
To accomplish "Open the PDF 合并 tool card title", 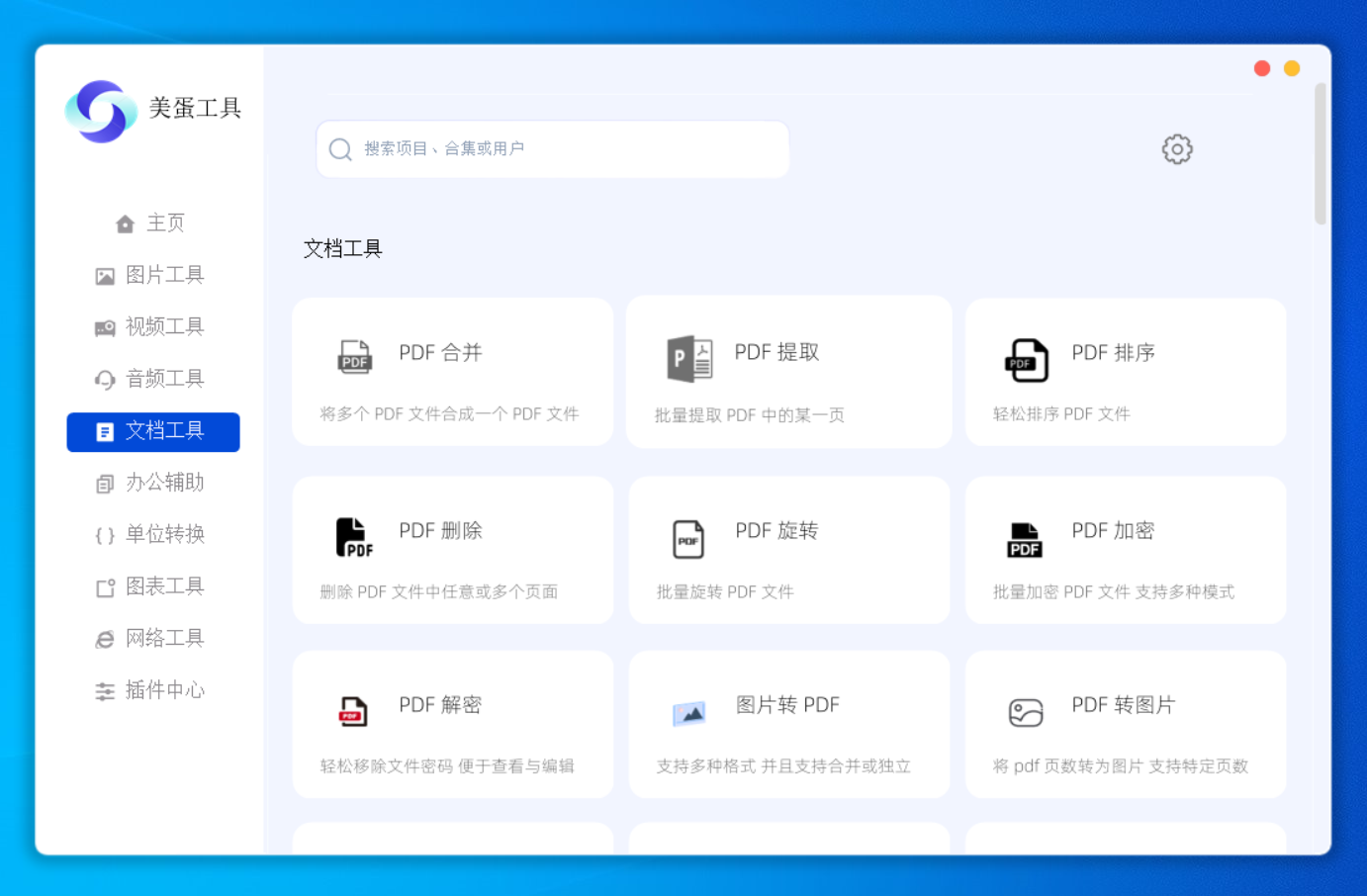I will pyautogui.click(x=440, y=353).
